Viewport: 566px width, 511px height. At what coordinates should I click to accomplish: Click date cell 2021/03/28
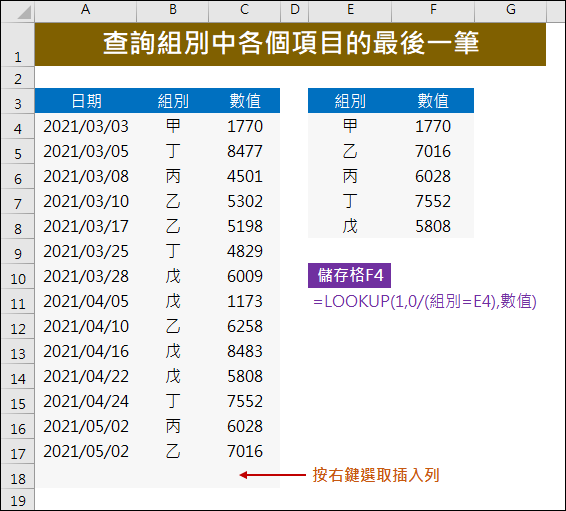[x=86, y=276]
